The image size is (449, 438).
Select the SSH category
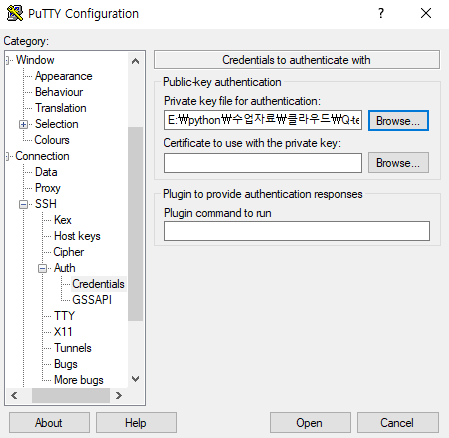pyautogui.click(x=46, y=204)
